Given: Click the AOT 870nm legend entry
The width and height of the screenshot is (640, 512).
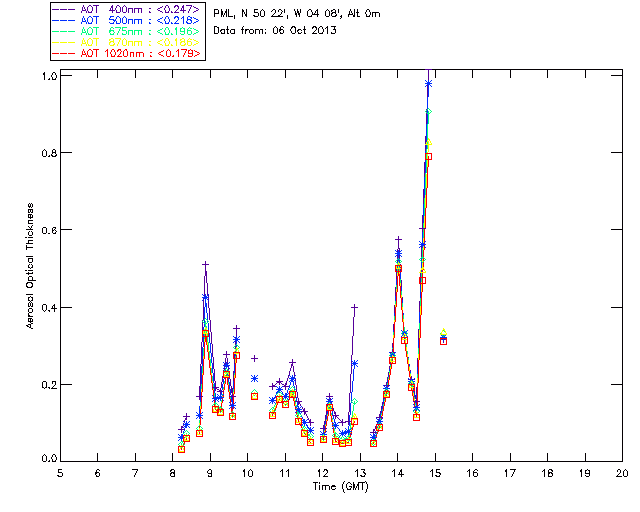Looking at the screenshot, I should (126, 42).
